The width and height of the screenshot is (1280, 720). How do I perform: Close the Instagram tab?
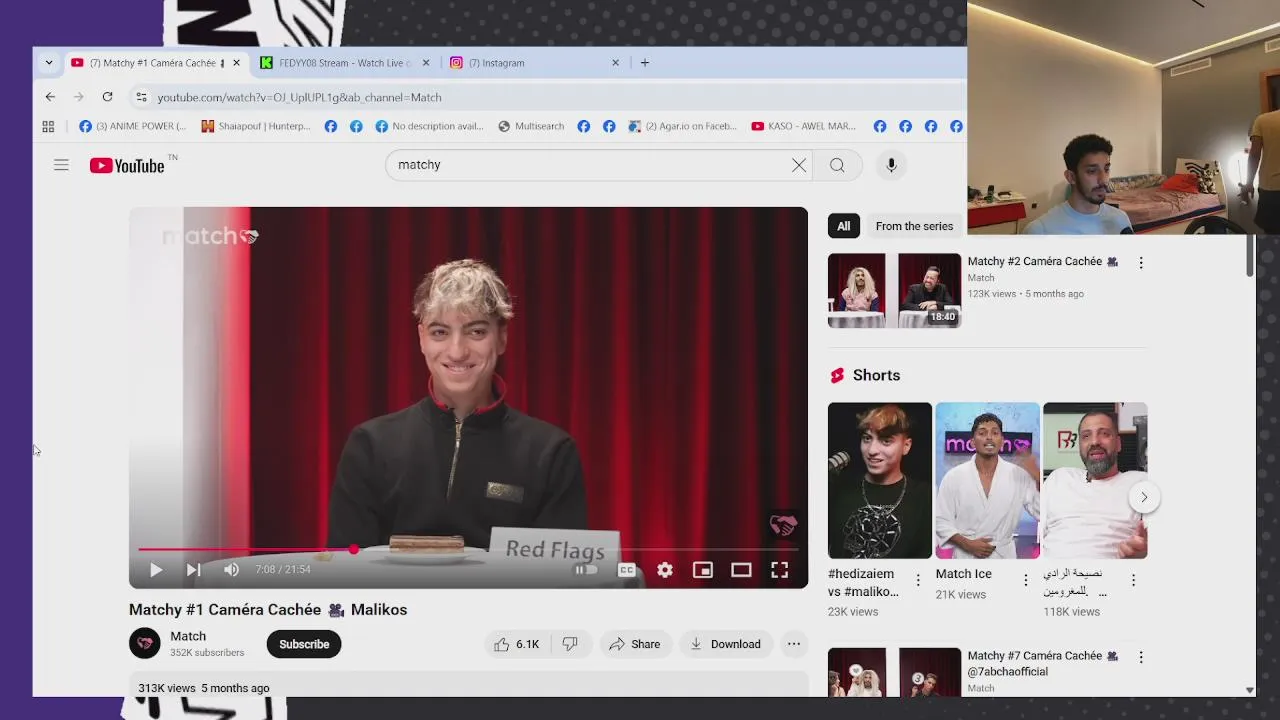[x=615, y=63]
